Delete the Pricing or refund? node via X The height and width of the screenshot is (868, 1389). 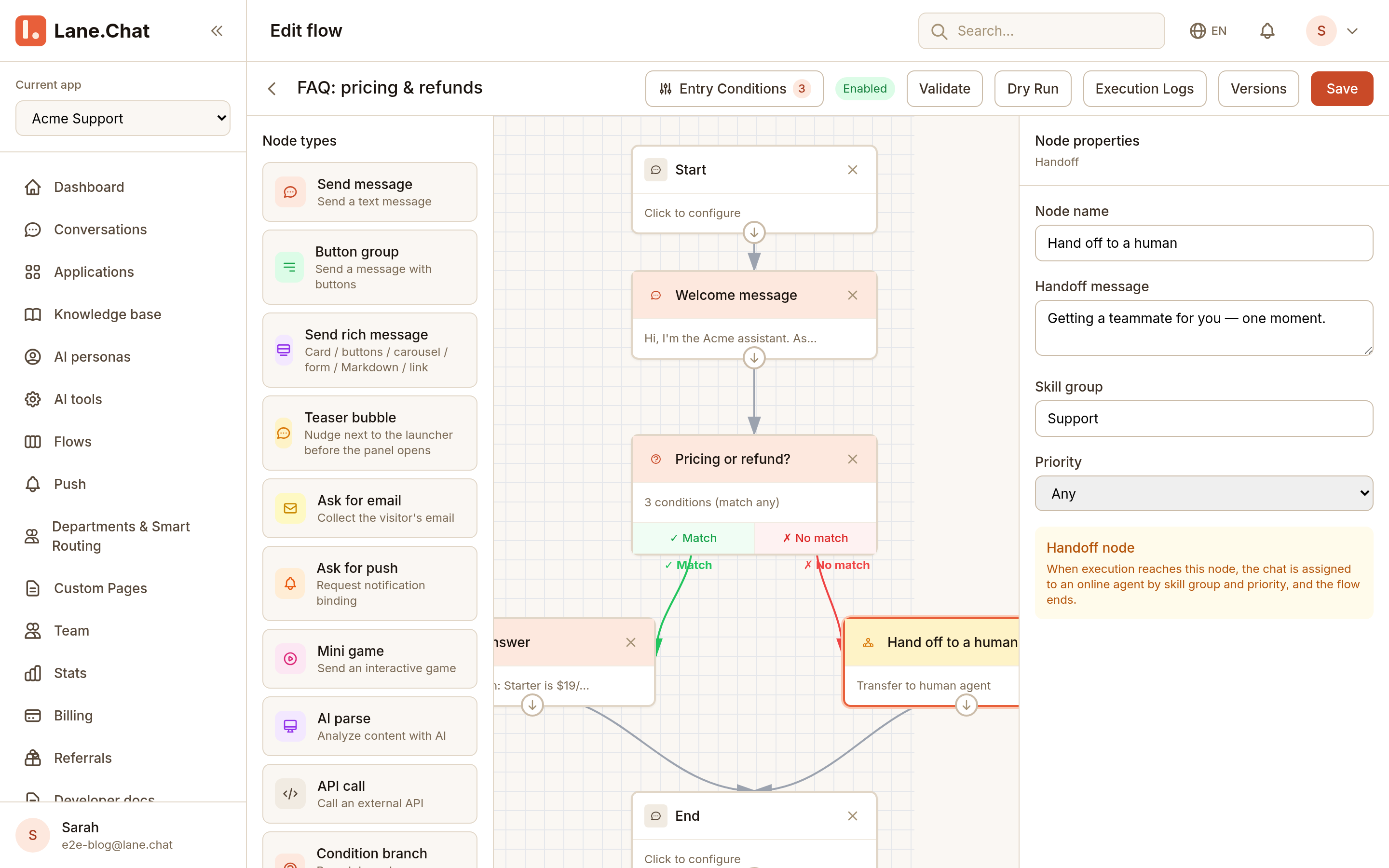tap(852, 459)
